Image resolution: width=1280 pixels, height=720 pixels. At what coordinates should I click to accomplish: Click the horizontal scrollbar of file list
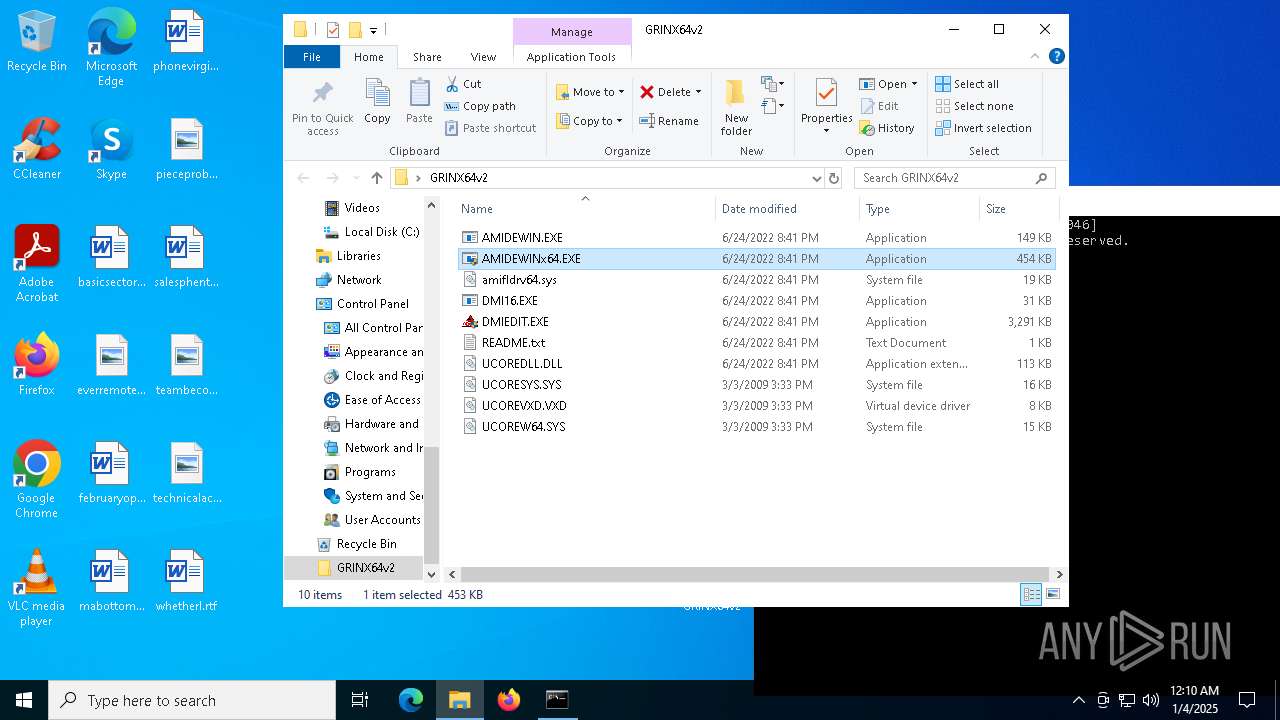click(755, 574)
